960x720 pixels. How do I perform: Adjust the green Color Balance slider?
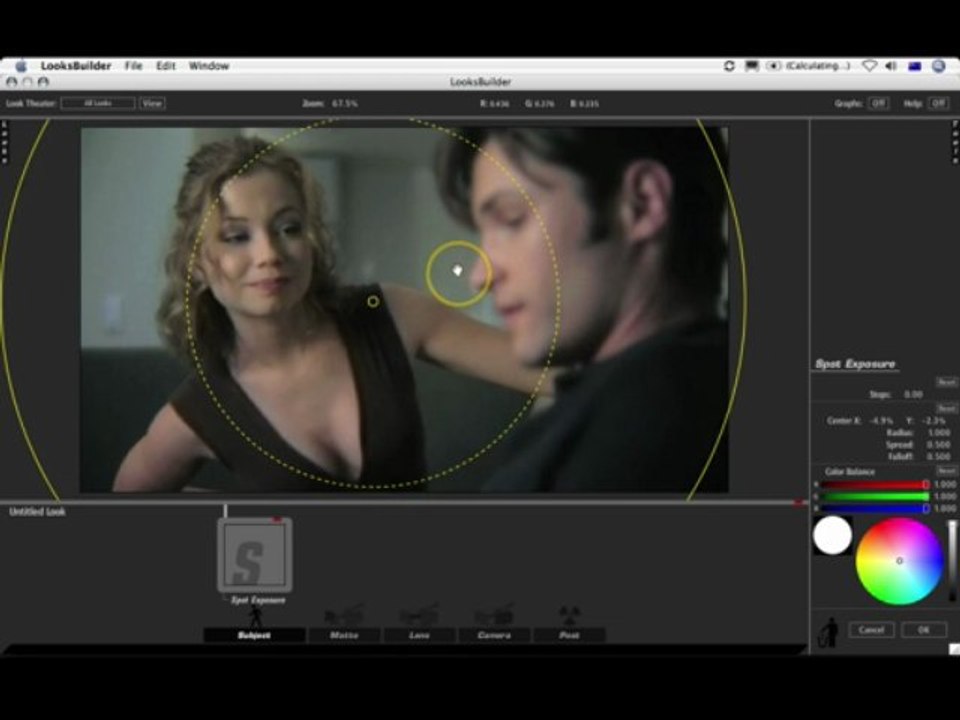875,497
